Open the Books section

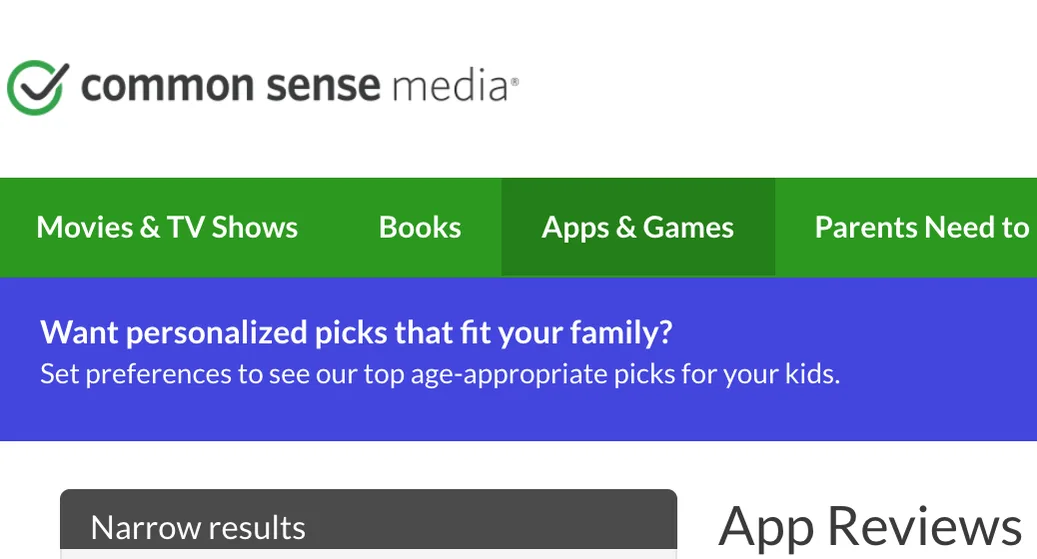420,227
